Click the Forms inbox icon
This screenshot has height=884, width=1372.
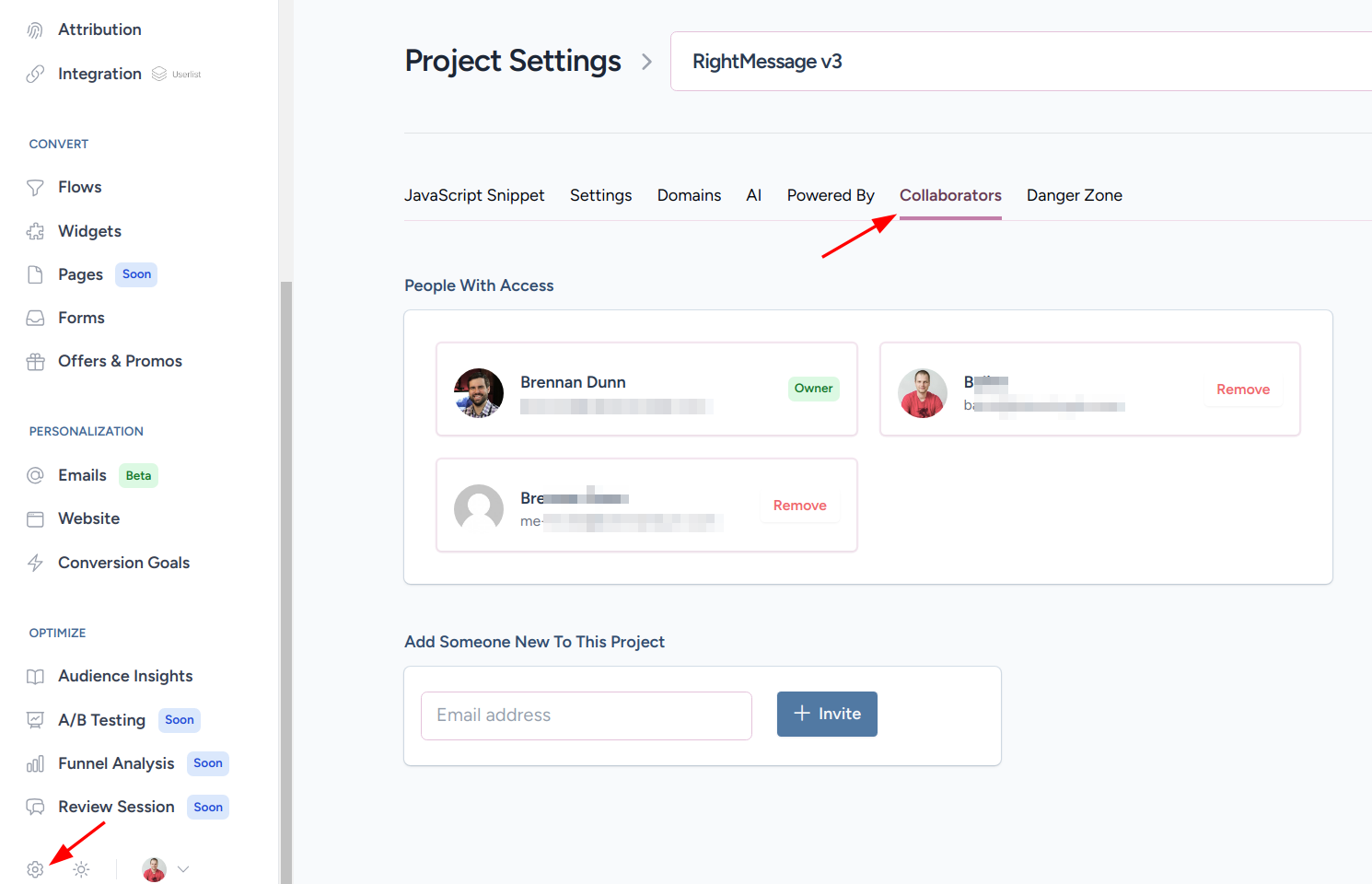pos(35,318)
